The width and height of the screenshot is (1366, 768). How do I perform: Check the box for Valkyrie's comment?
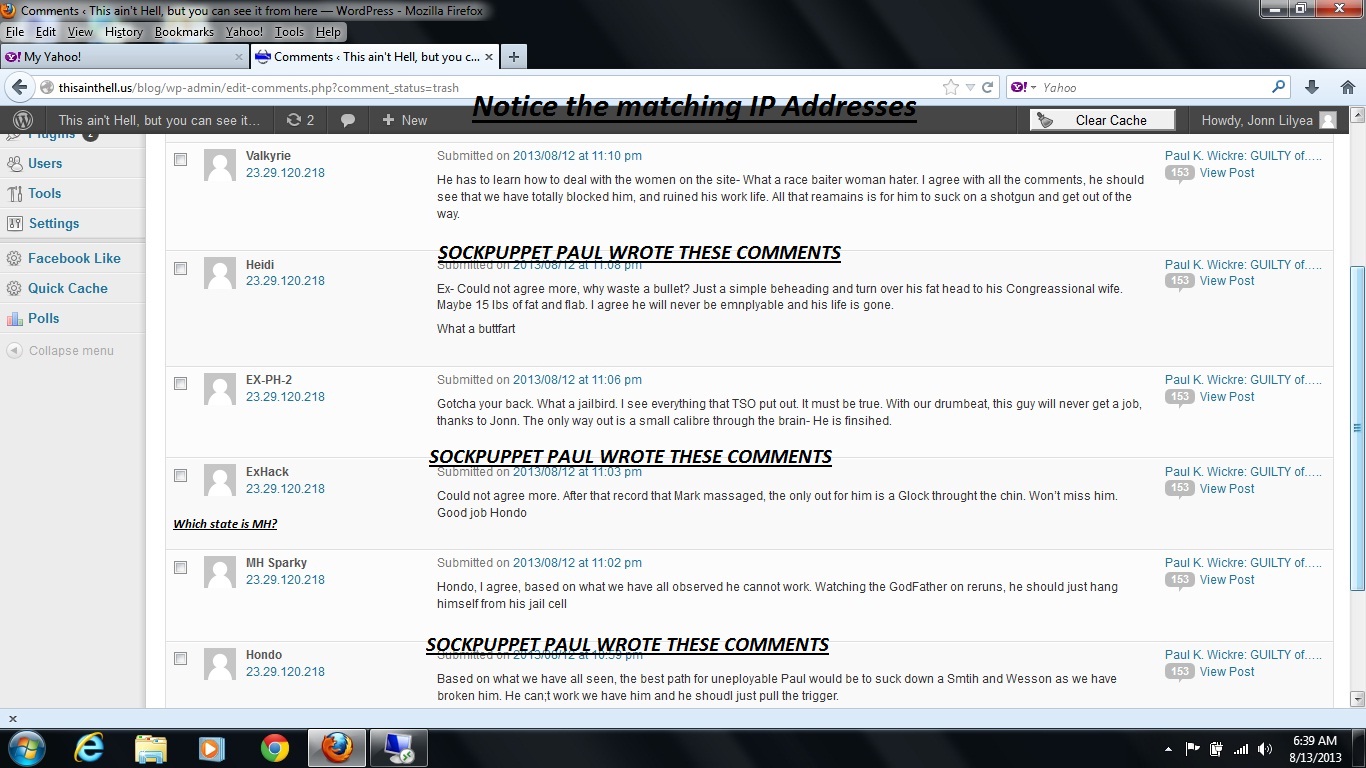coord(181,160)
